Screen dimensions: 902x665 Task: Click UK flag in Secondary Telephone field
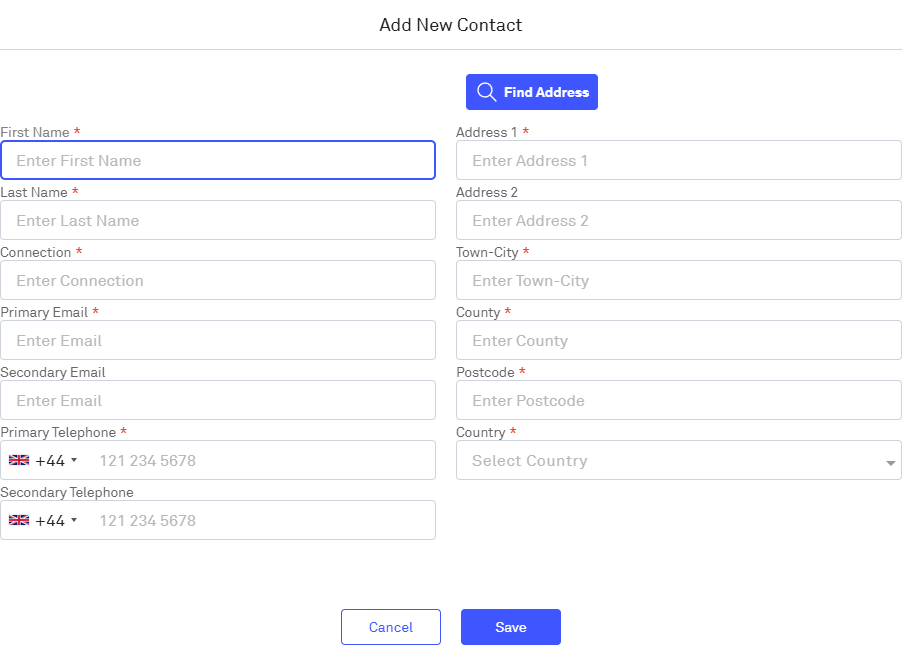click(19, 521)
